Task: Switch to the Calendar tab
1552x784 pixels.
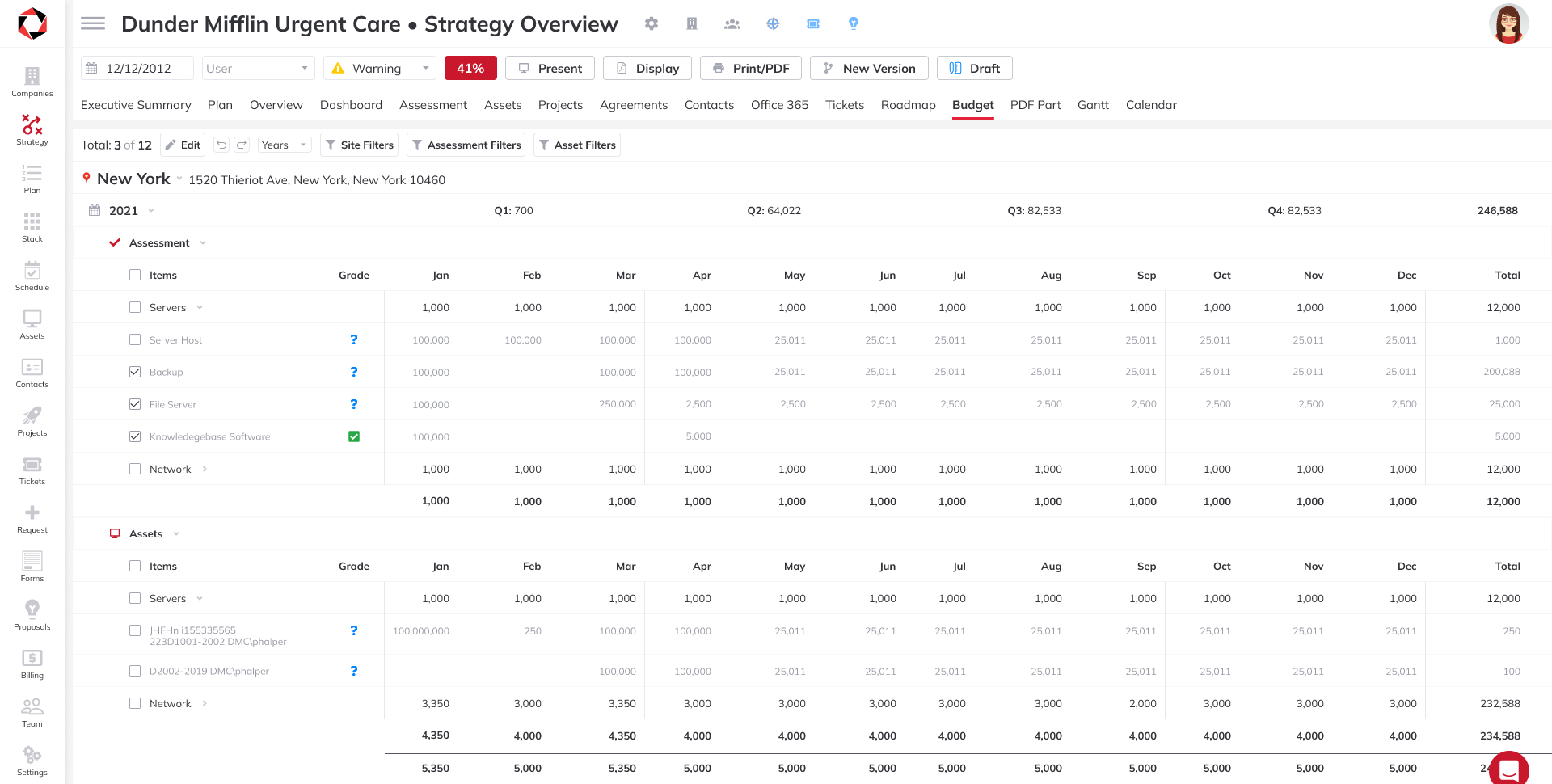Action: pos(1151,105)
